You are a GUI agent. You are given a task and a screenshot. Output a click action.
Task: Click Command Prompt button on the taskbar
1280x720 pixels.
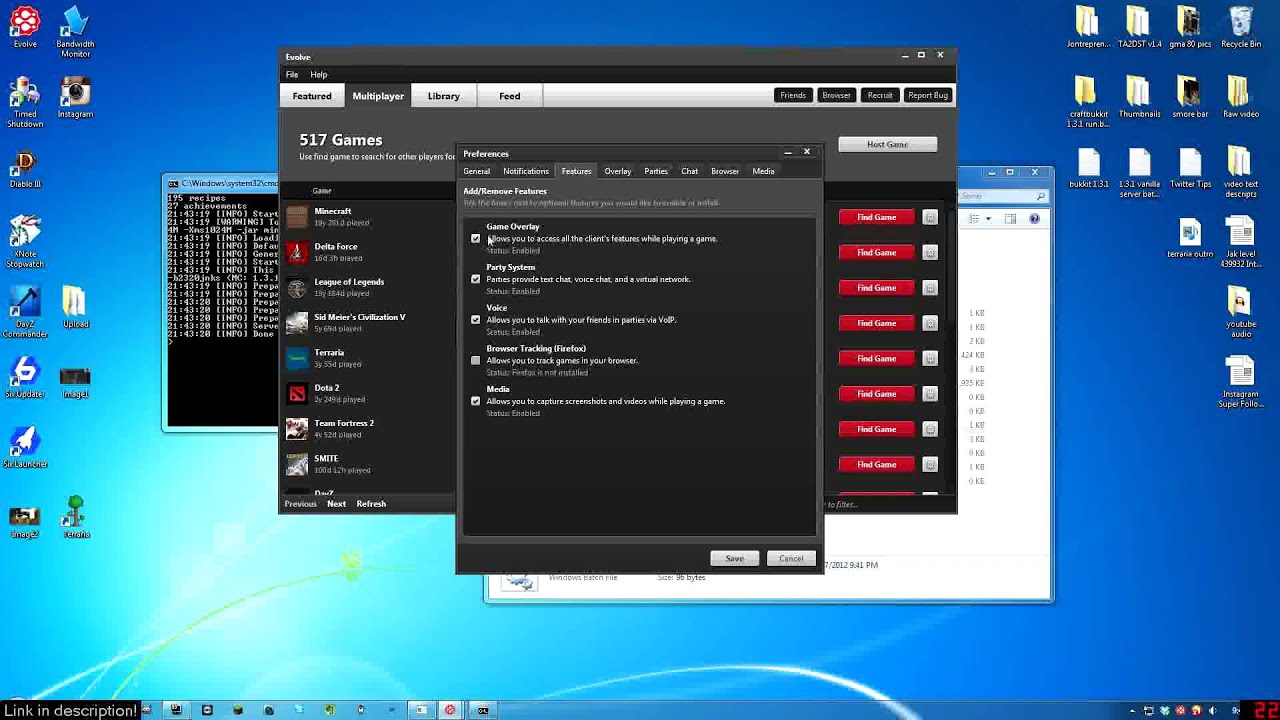point(482,710)
